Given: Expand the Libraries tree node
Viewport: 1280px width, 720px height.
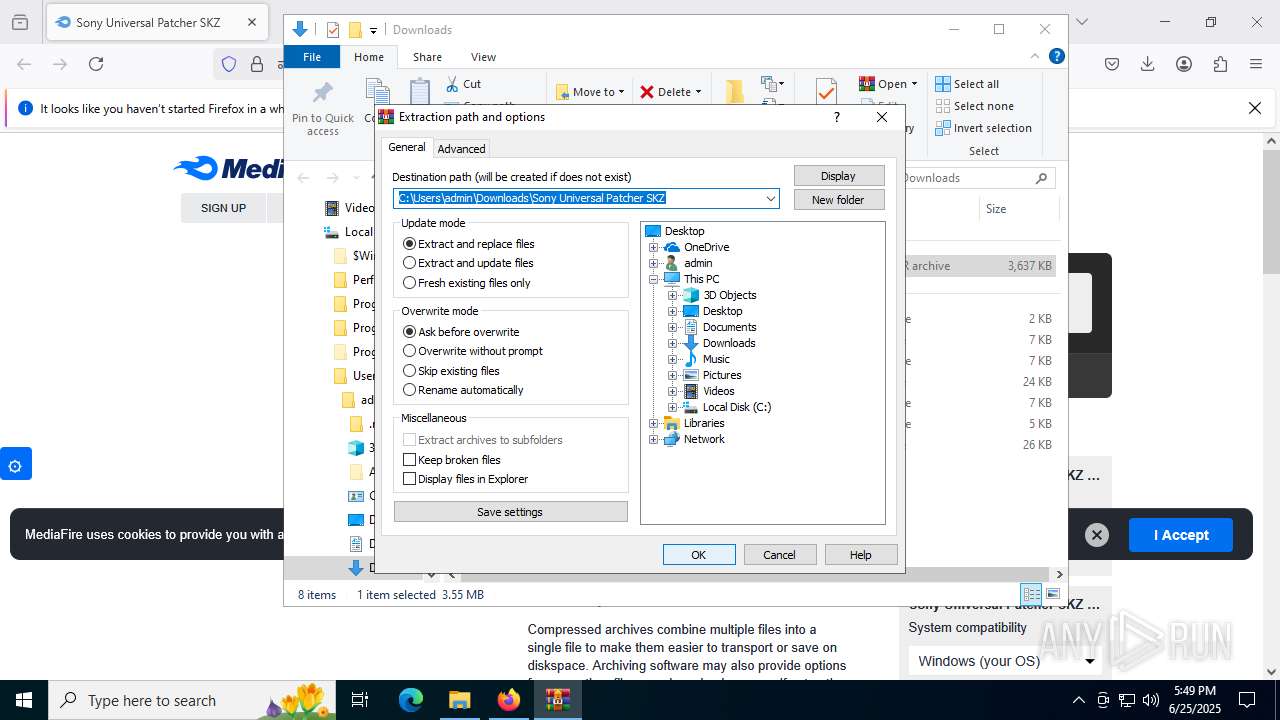Looking at the screenshot, I should pyautogui.click(x=654, y=423).
